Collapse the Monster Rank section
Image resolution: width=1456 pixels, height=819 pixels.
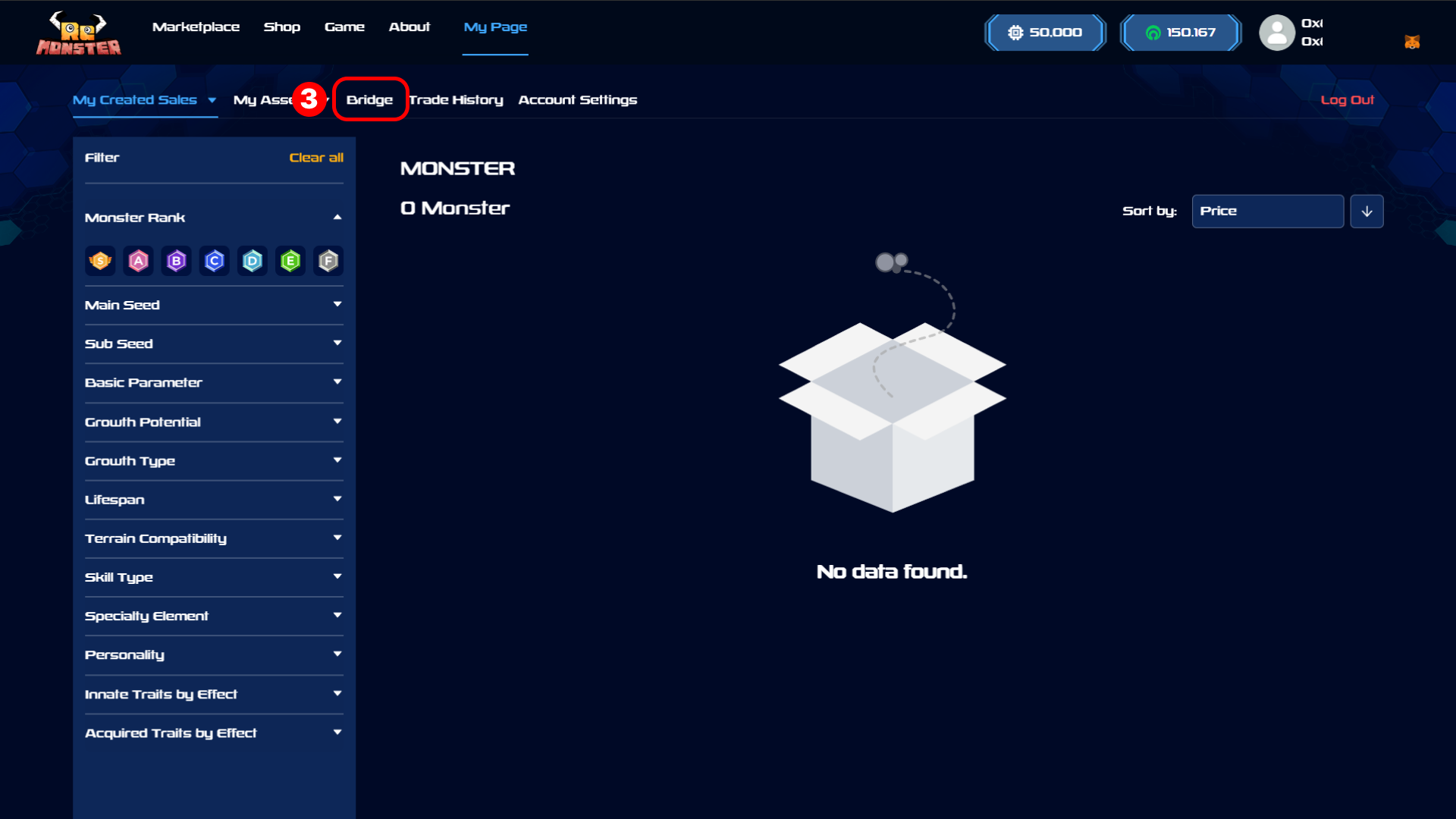click(337, 218)
